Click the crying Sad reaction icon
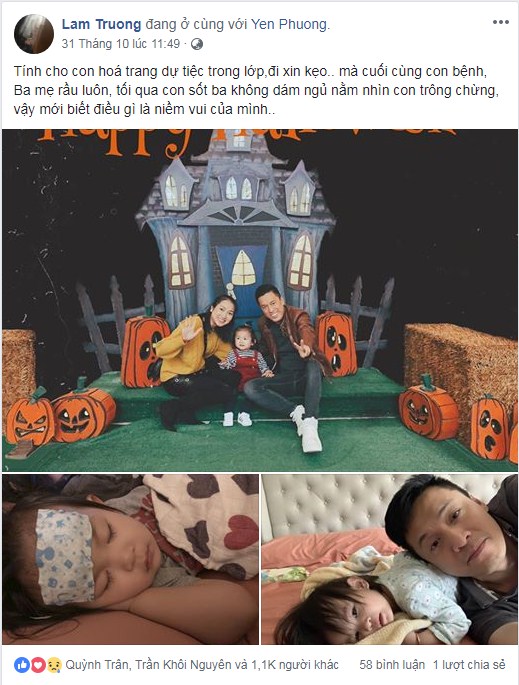The width and height of the screenshot is (519, 685). (54, 665)
